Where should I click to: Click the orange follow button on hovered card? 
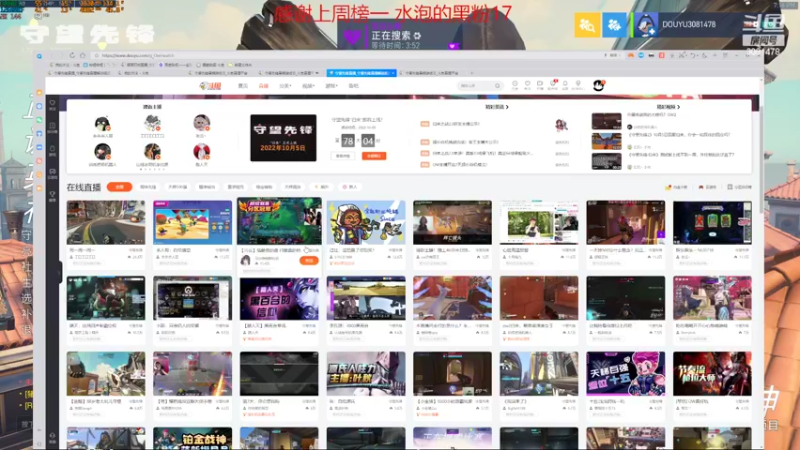pos(309,260)
